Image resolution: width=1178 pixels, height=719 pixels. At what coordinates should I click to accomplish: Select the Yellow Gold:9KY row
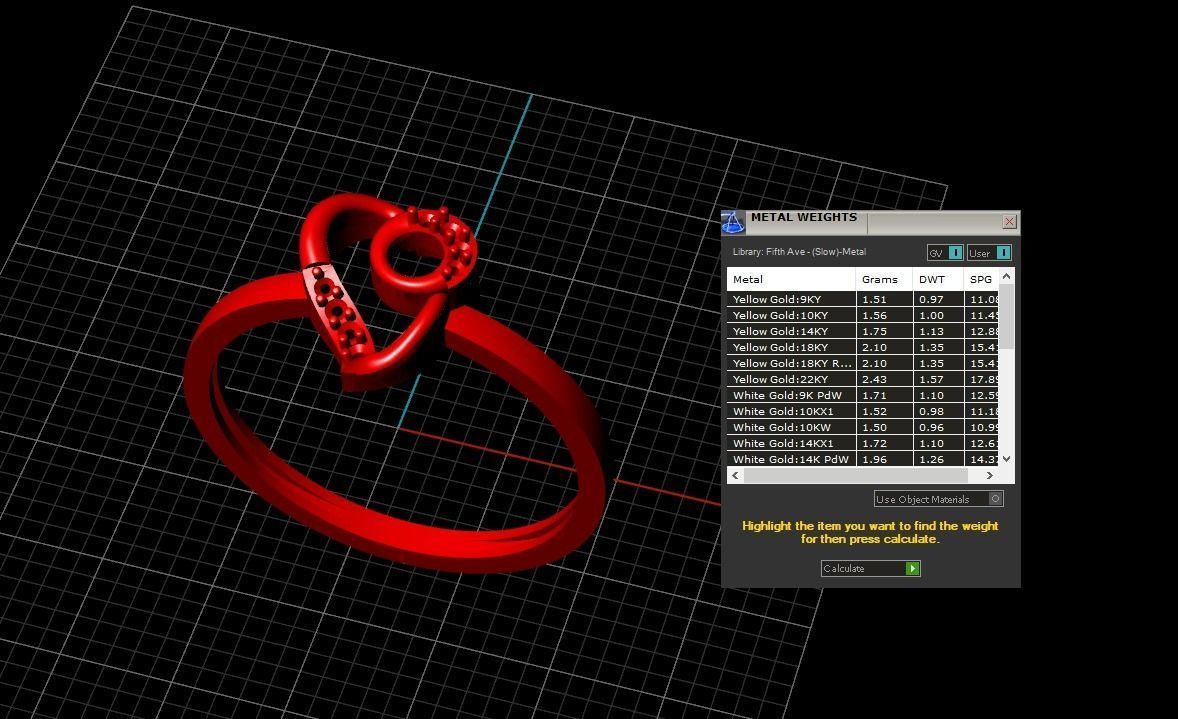point(862,299)
